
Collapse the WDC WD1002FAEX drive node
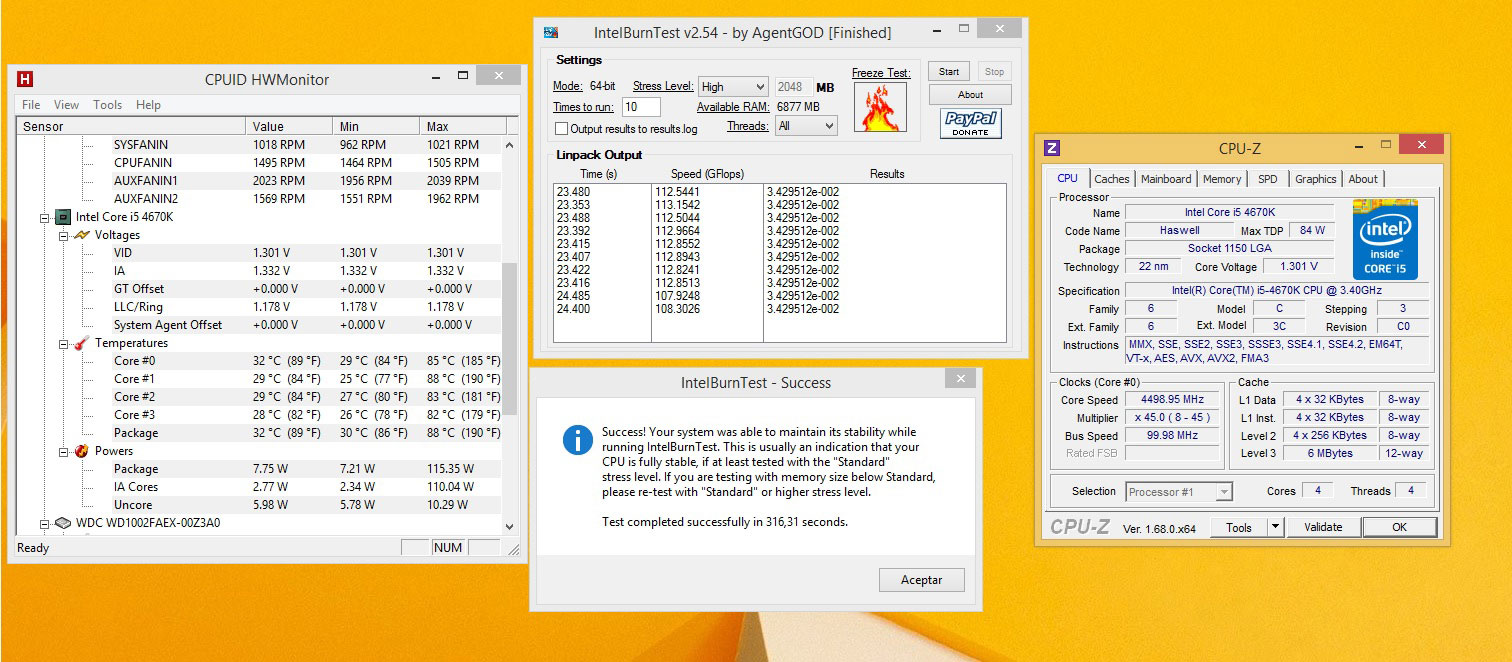[44, 523]
